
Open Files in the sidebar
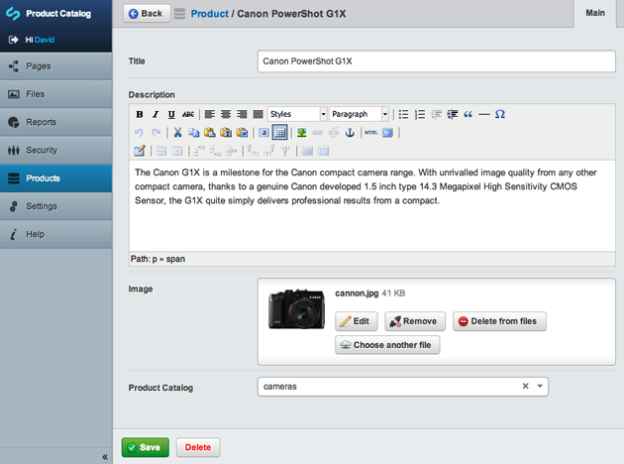pos(56,94)
